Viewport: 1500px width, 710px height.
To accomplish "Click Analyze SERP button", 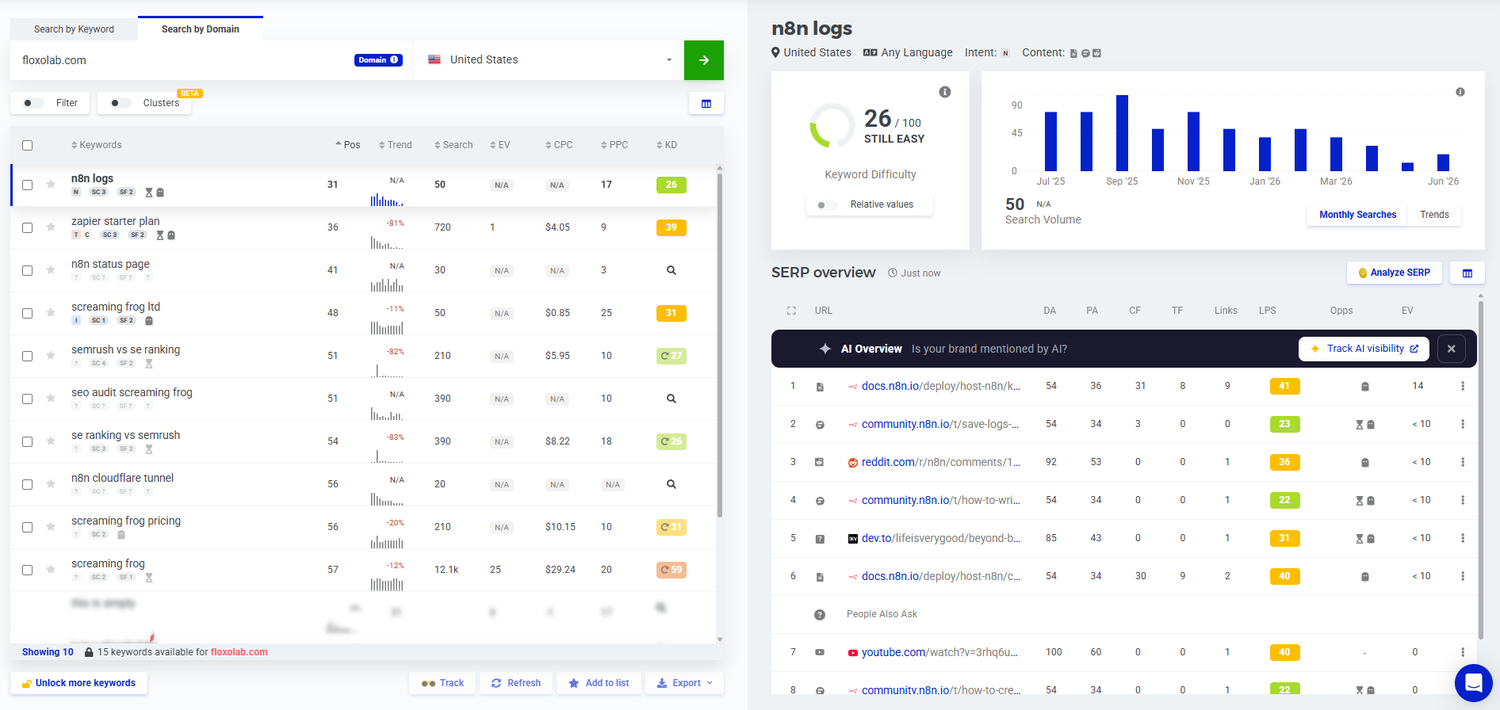I will coord(1394,273).
